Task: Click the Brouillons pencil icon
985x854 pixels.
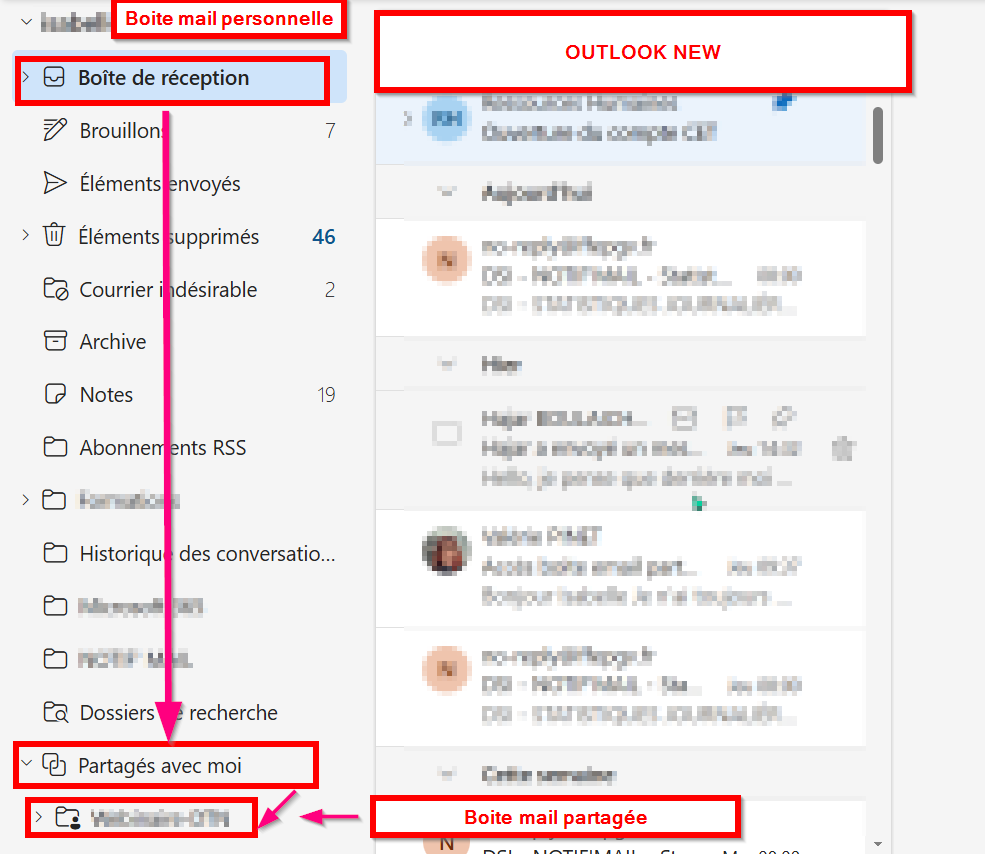Action: coord(55,130)
